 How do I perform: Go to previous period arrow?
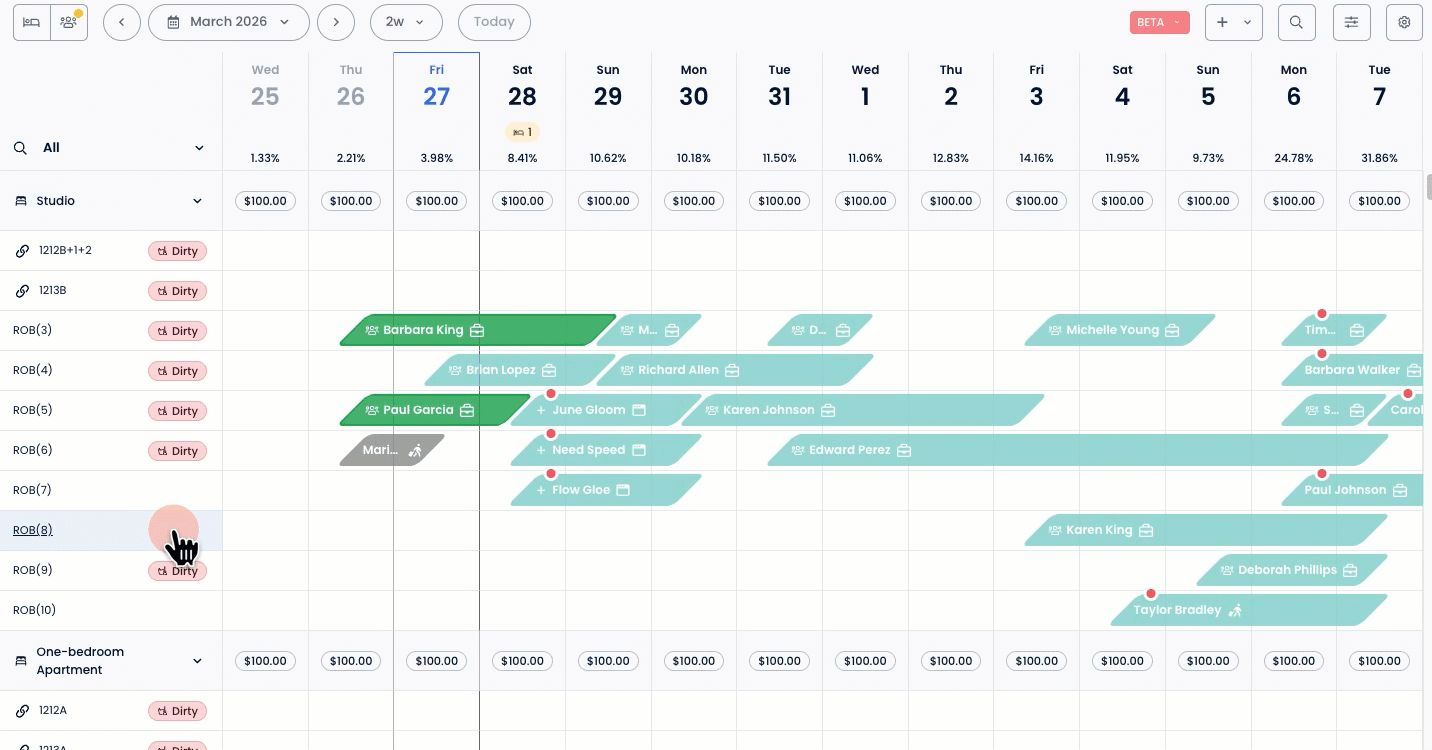[x=121, y=22]
